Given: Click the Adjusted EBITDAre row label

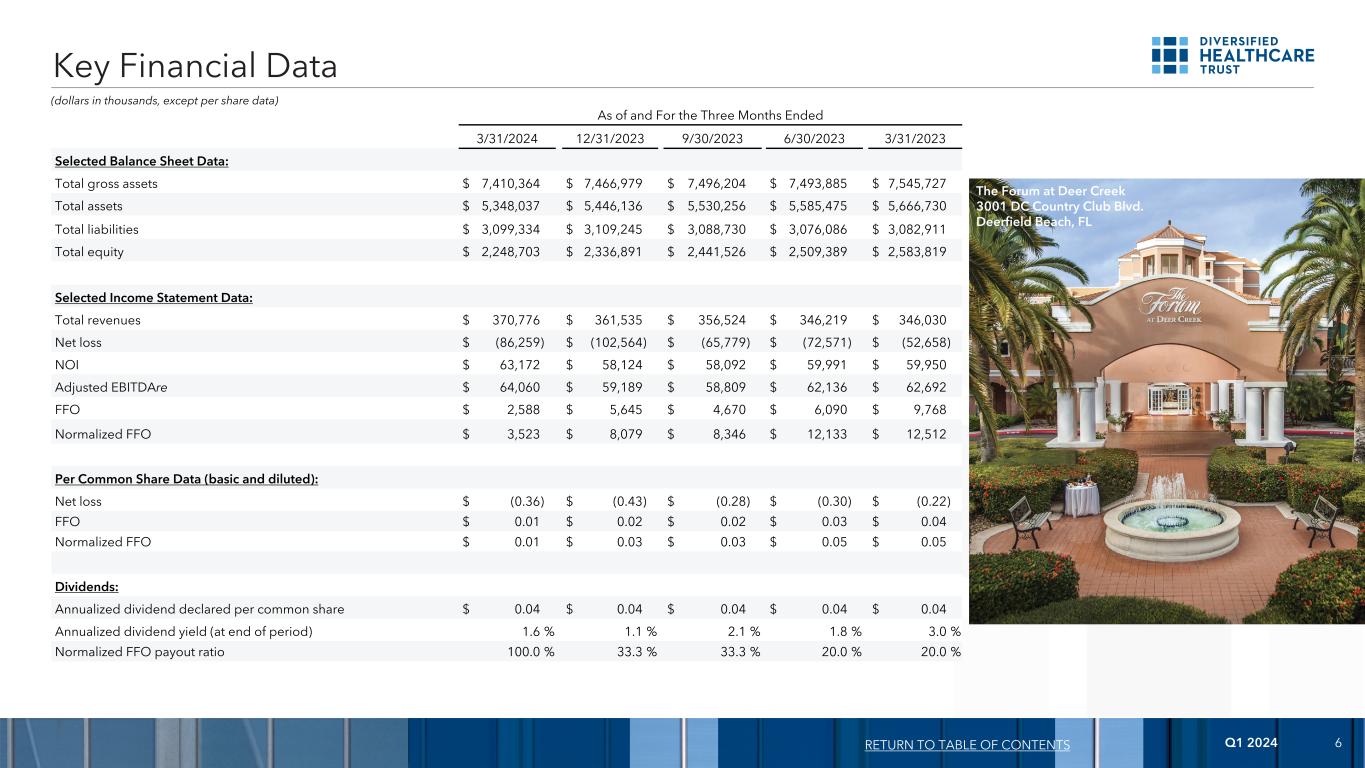Looking at the screenshot, I should 102,388.
